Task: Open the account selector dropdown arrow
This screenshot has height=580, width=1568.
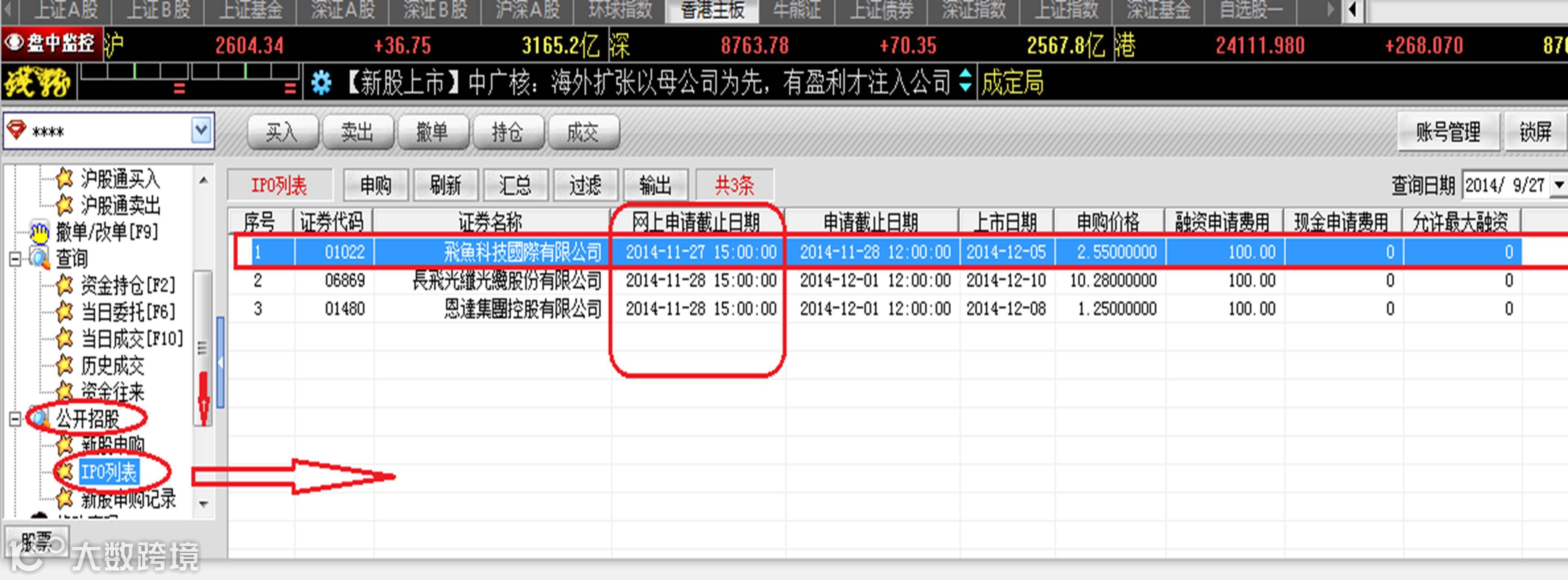Action: (x=201, y=130)
